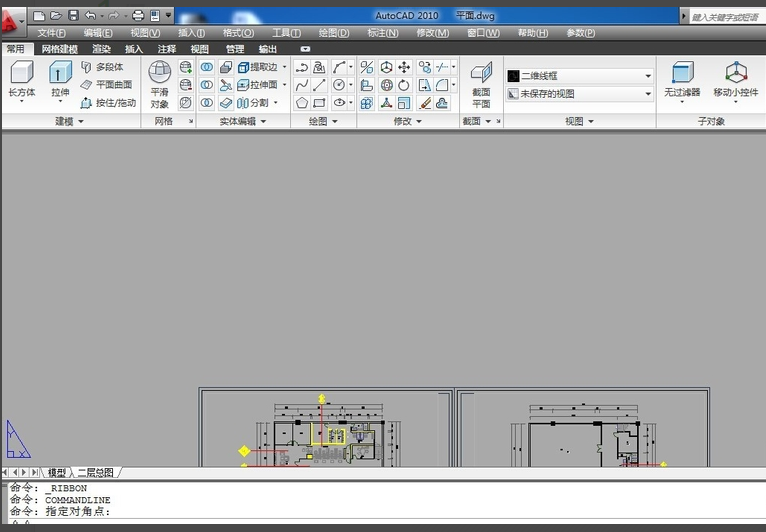Click the polygon draw tool icon
This screenshot has width=766, height=532.
pos(302,103)
